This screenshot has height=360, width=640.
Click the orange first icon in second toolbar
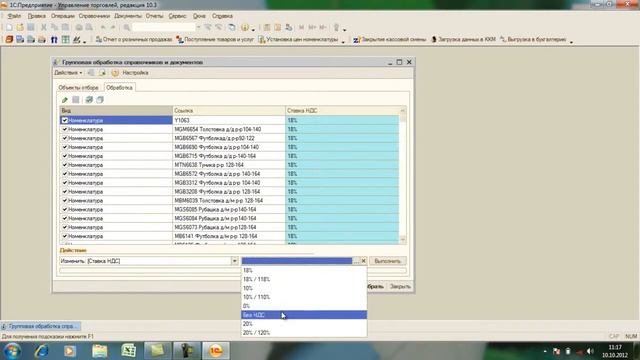(9, 40)
